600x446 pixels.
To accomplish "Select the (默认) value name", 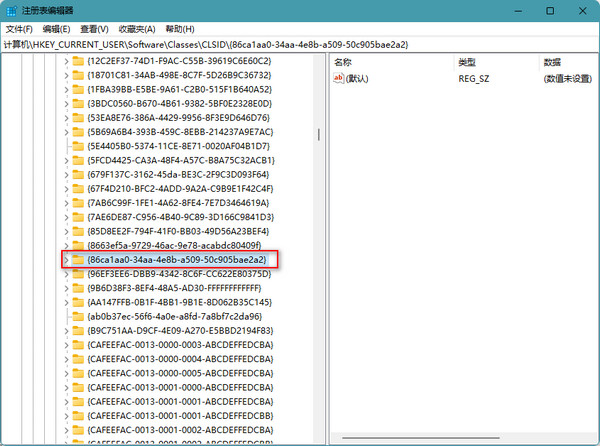I will (357, 79).
